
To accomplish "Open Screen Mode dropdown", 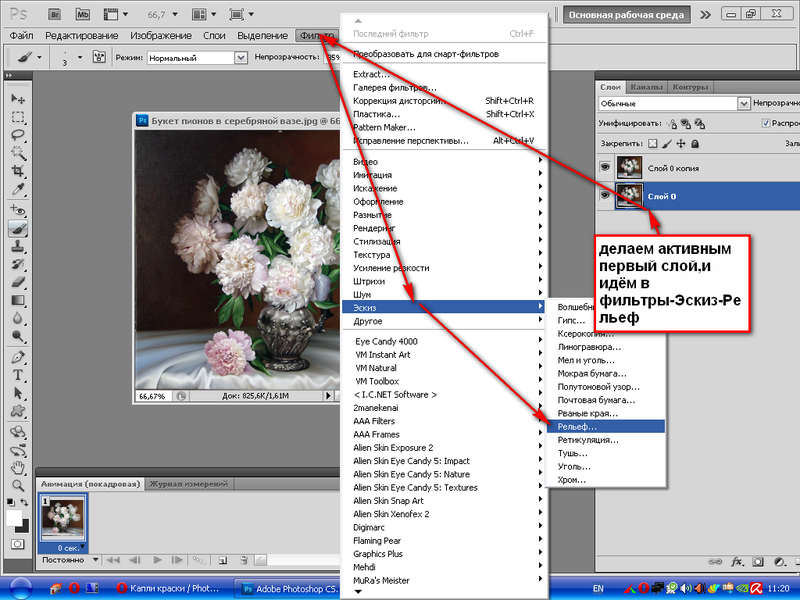I will pyautogui.click(x=242, y=14).
